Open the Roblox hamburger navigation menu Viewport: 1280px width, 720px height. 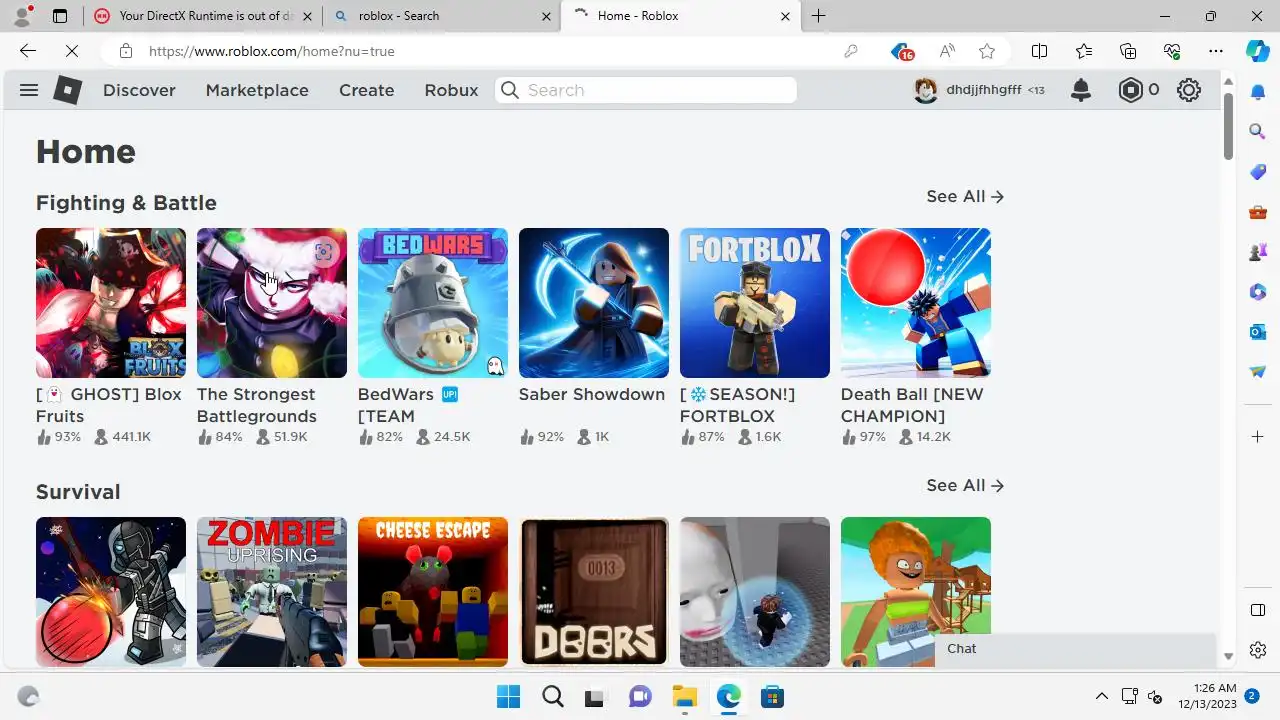click(x=29, y=90)
